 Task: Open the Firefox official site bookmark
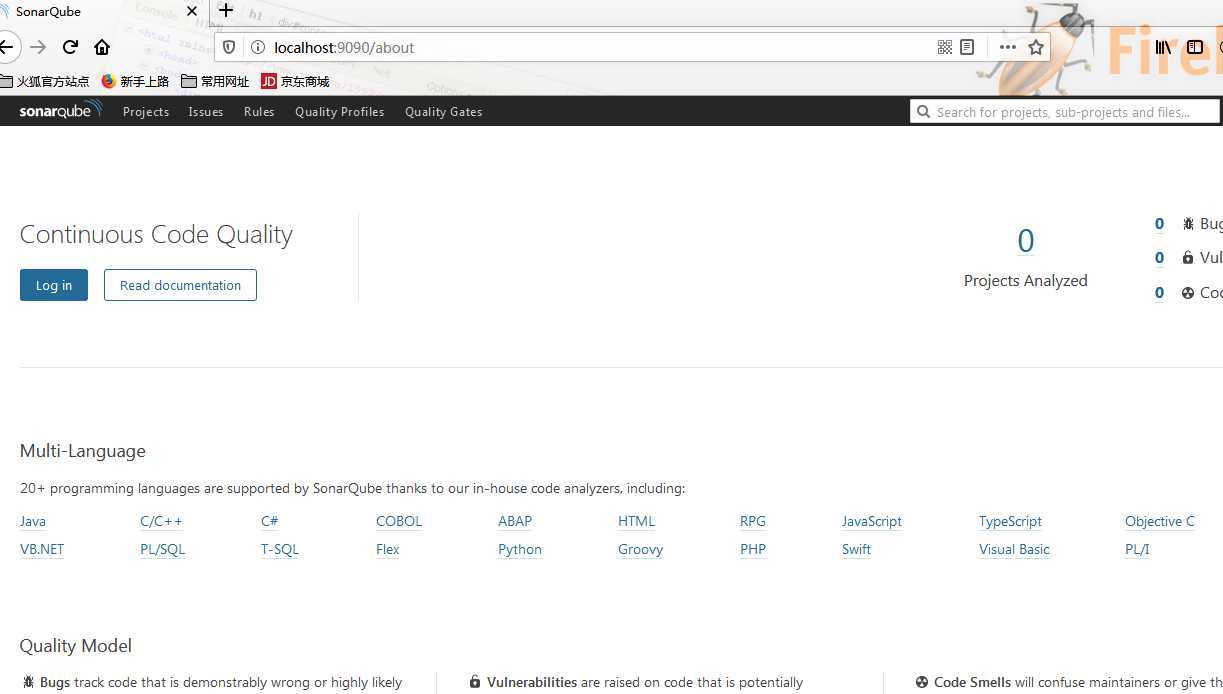[45, 82]
